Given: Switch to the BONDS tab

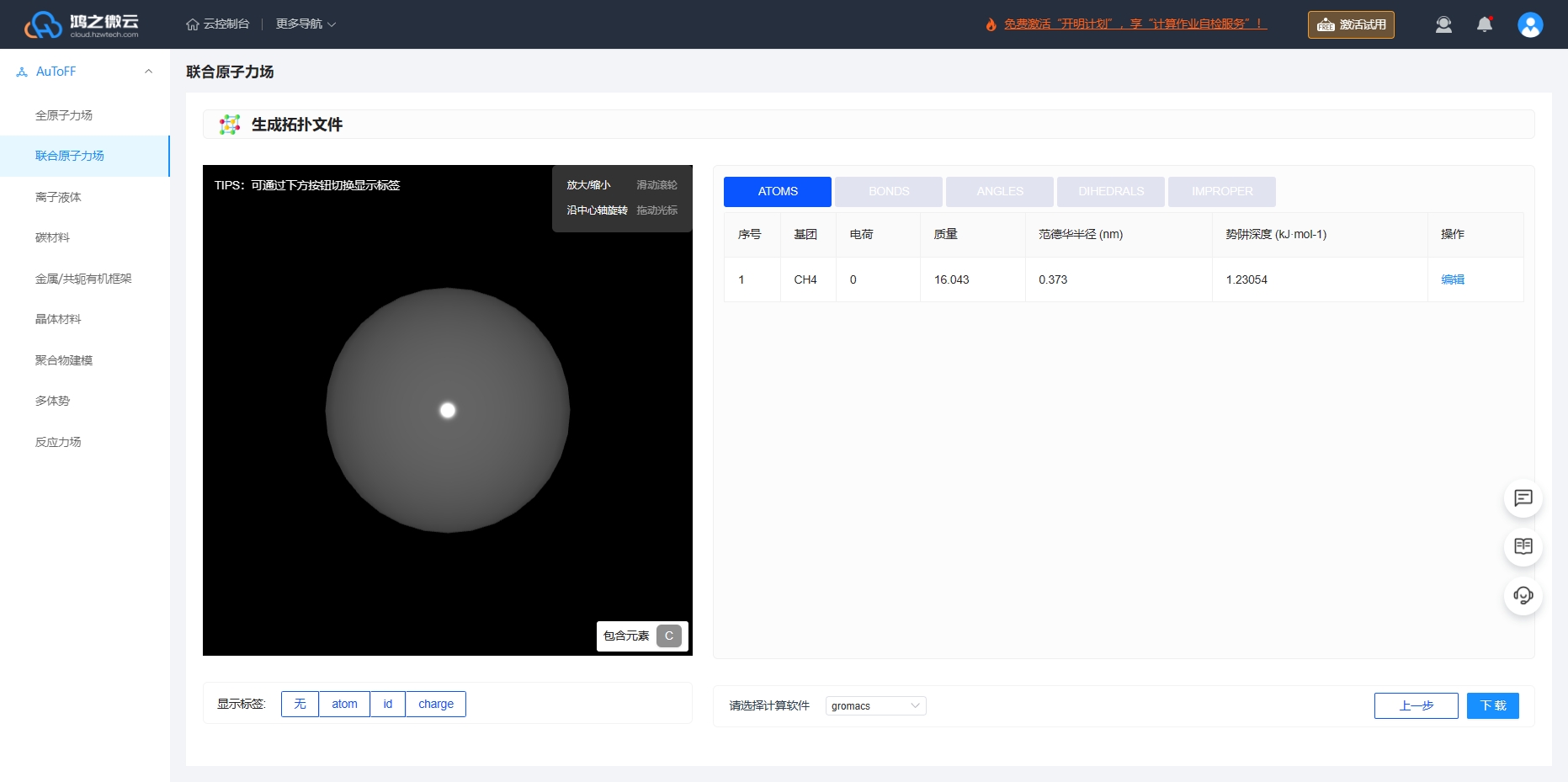Looking at the screenshot, I should coord(889,192).
